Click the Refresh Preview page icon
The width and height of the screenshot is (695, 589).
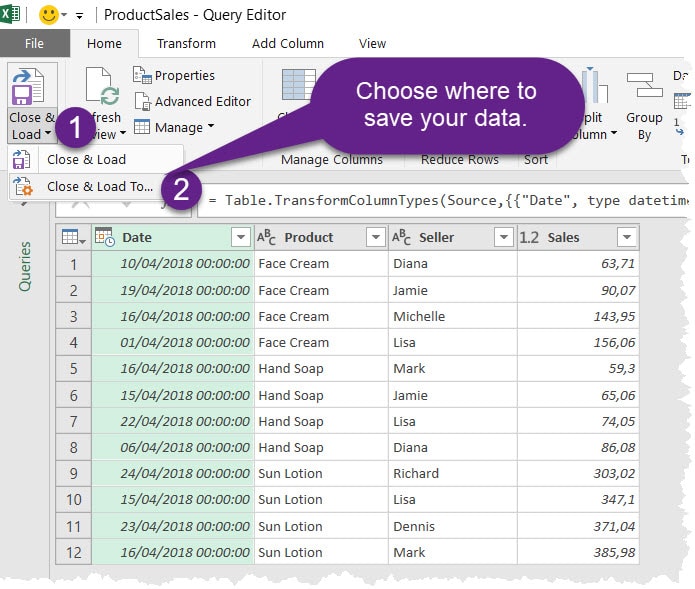(x=102, y=86)
